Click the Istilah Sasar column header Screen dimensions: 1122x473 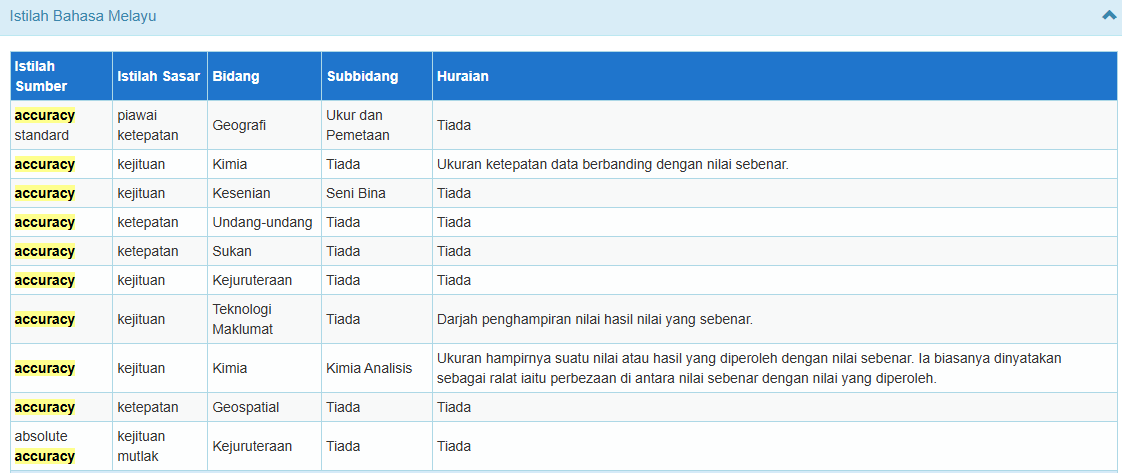click(159, 76)
